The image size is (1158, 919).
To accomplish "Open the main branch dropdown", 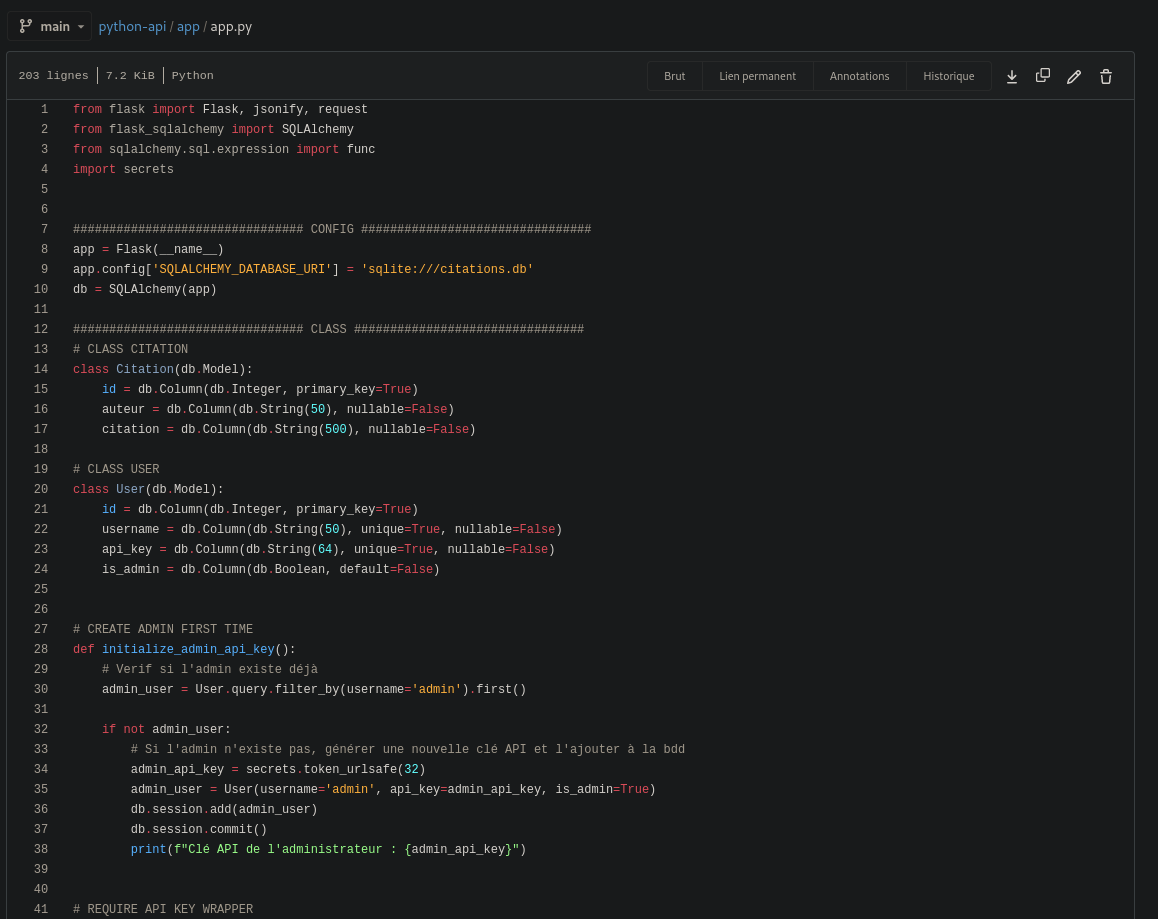I will tap(50, 26).
